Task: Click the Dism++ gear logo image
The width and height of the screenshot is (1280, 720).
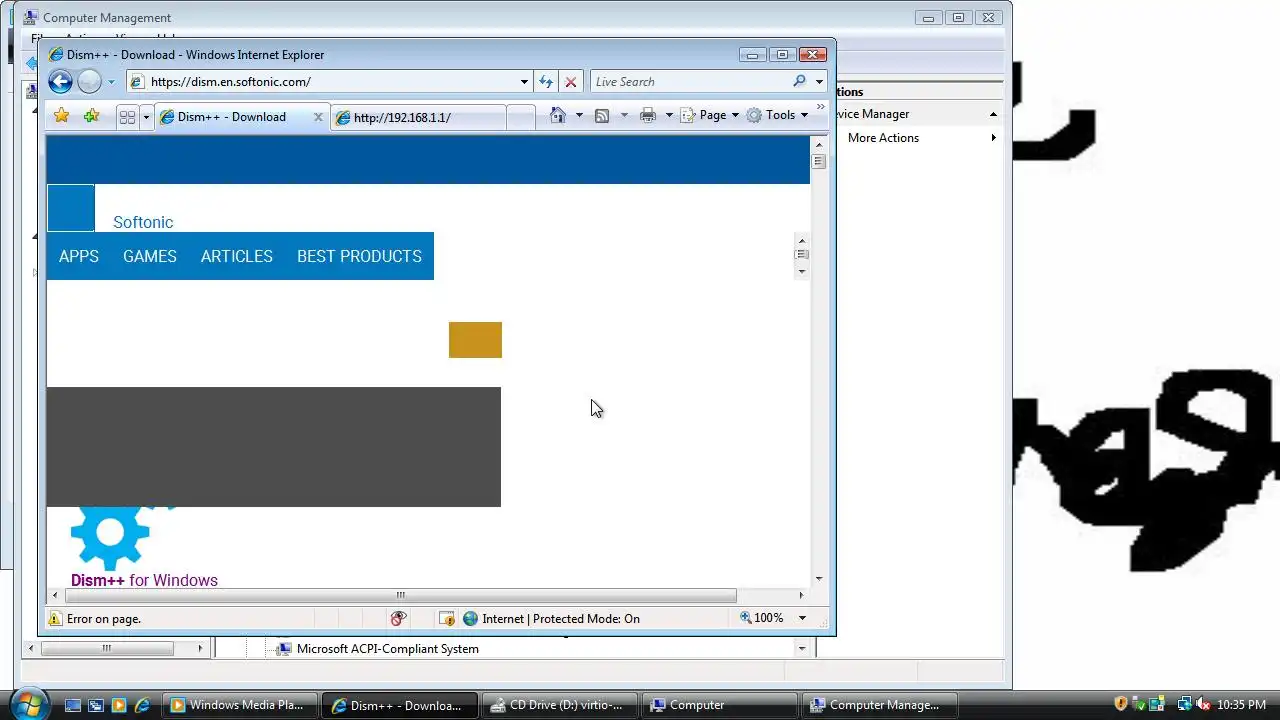Action: point(112,536)
